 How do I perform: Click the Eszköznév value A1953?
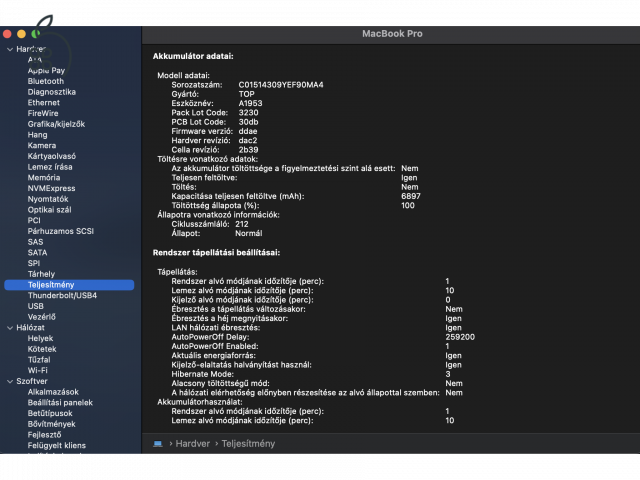(250, 103)
